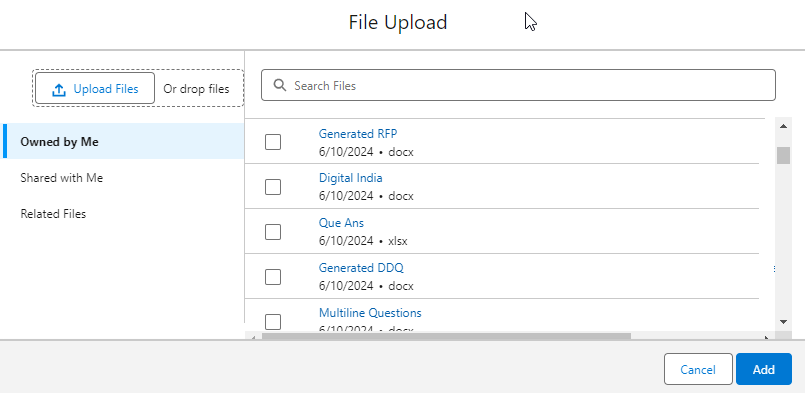Click the horizontal scrollbar left arrow
This screenshot has height=393, width=805.
click(x=253, y=338)
